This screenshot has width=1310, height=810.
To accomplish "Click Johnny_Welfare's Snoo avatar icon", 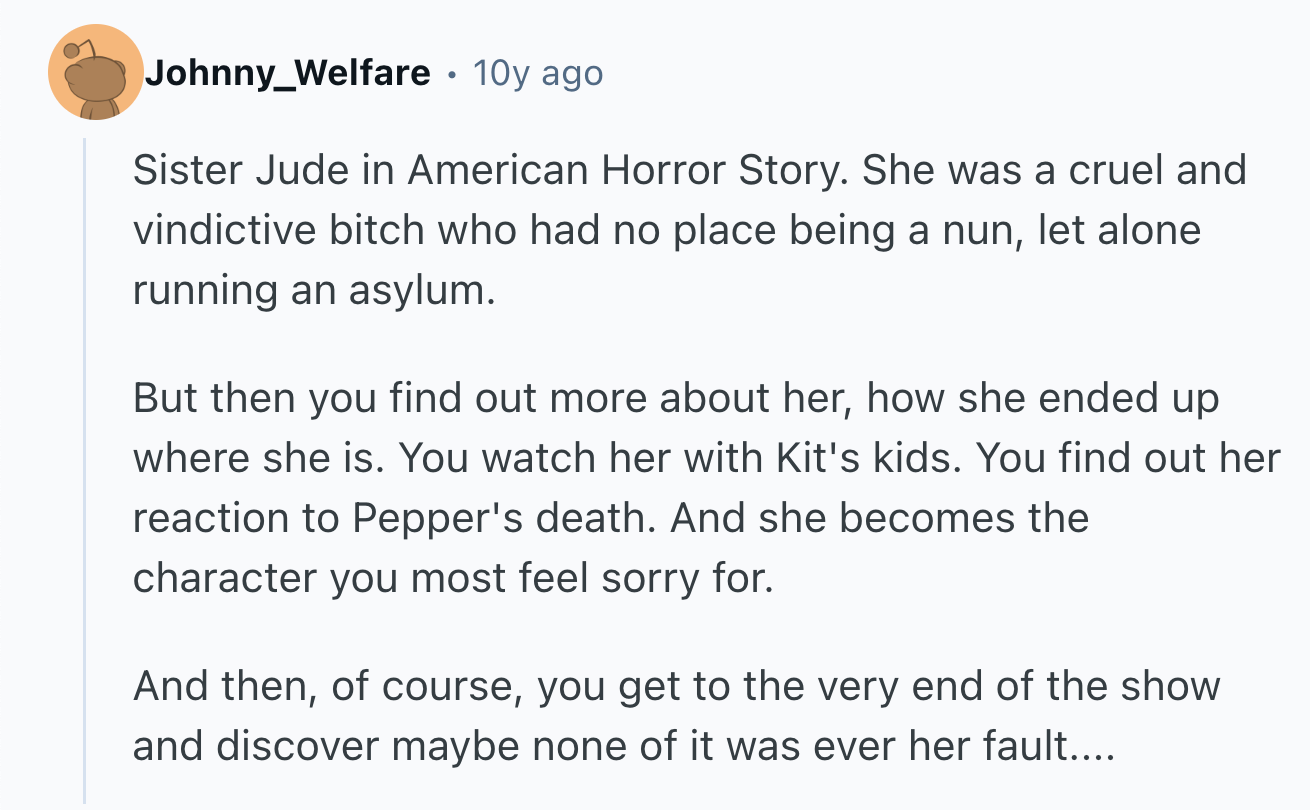I will pyautogui.click(x=96, y=74).
